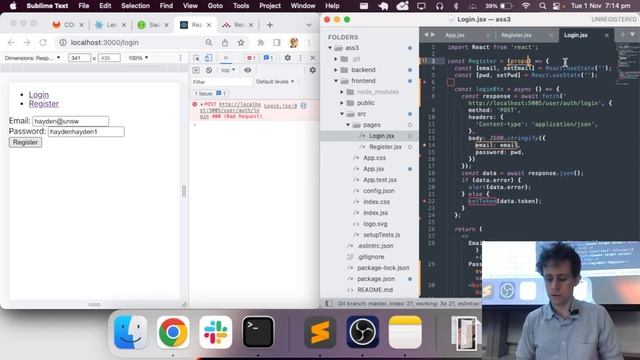Clear the console output

click(209, 70)
